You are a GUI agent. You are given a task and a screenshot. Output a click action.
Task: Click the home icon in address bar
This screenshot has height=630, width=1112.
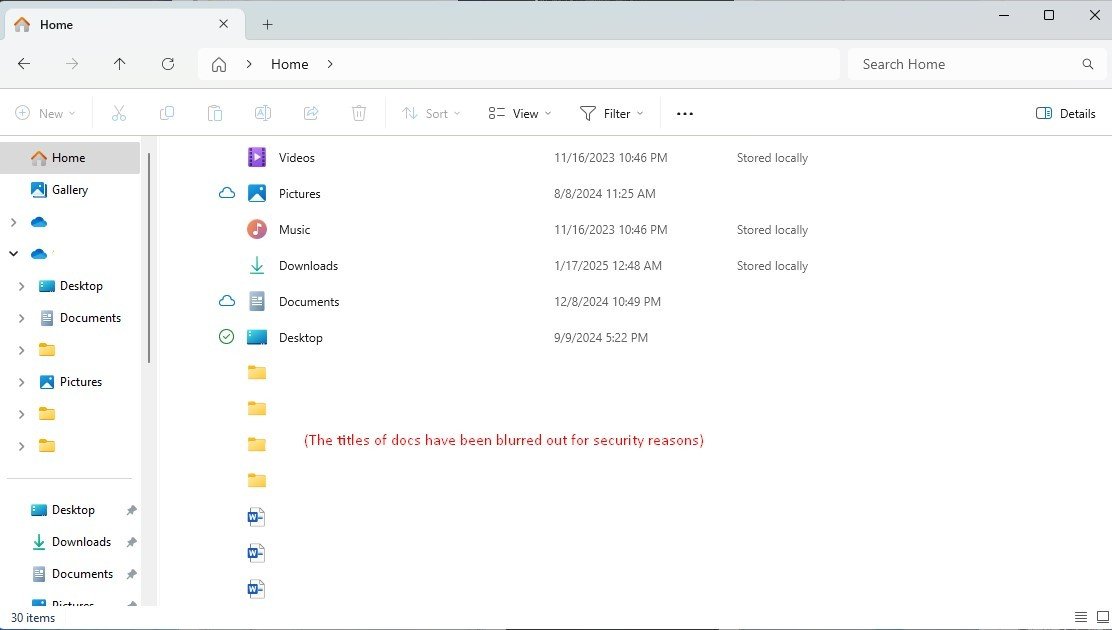pos(219,65)
